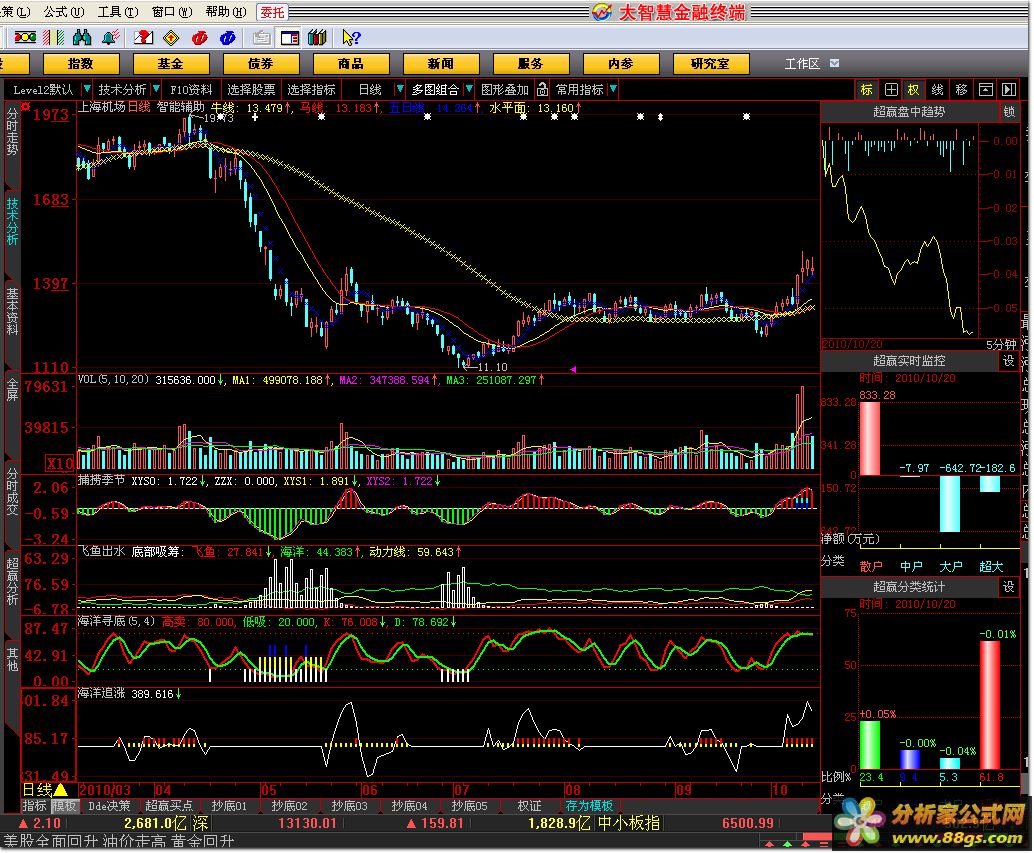
Task: Click the gray clipboard toolbar icon
Action: pos(262,38)
